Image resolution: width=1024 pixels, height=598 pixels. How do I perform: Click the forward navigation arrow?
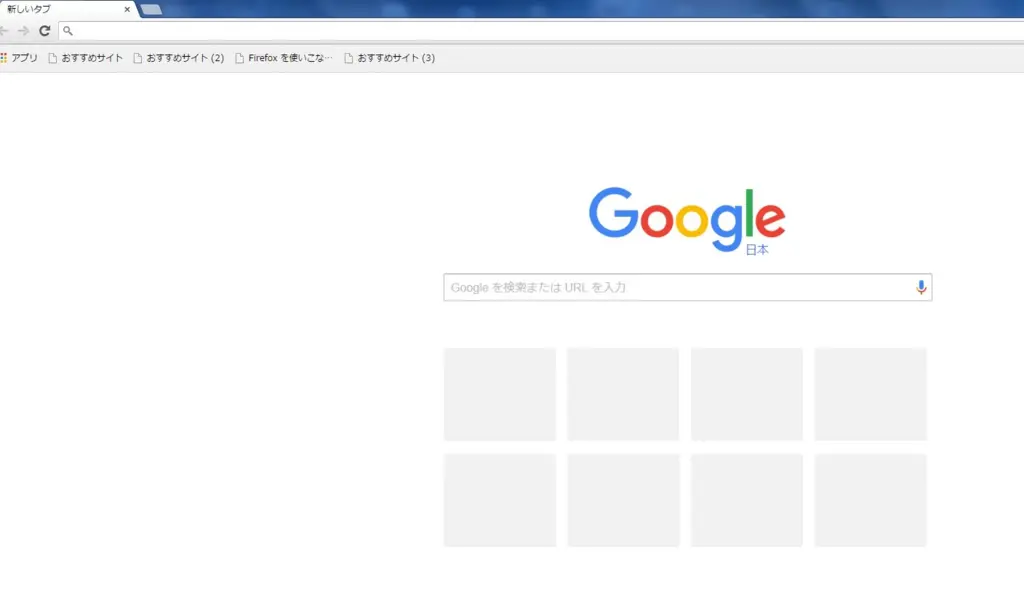click(24, 31)
